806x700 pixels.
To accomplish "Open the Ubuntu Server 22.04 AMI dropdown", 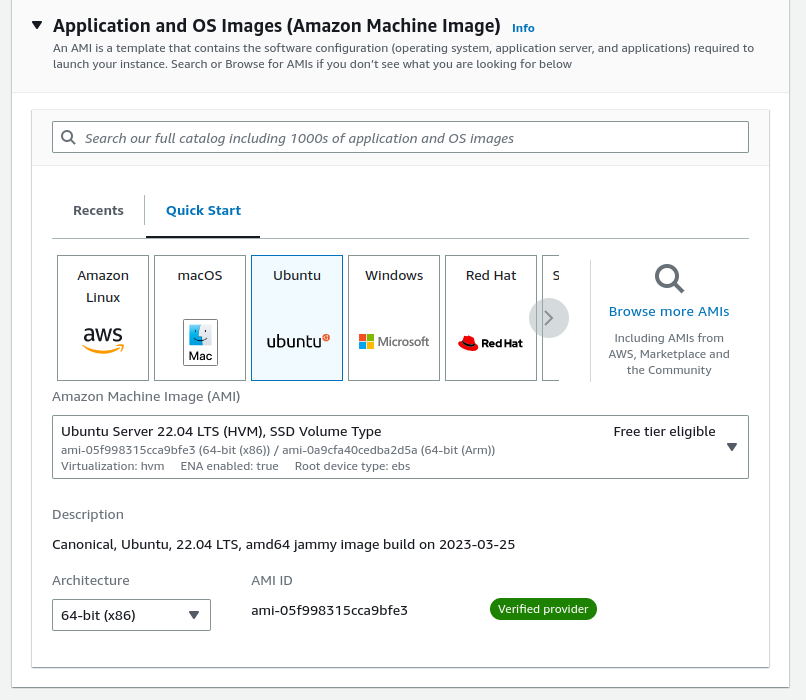I will (x=400, y=447).
